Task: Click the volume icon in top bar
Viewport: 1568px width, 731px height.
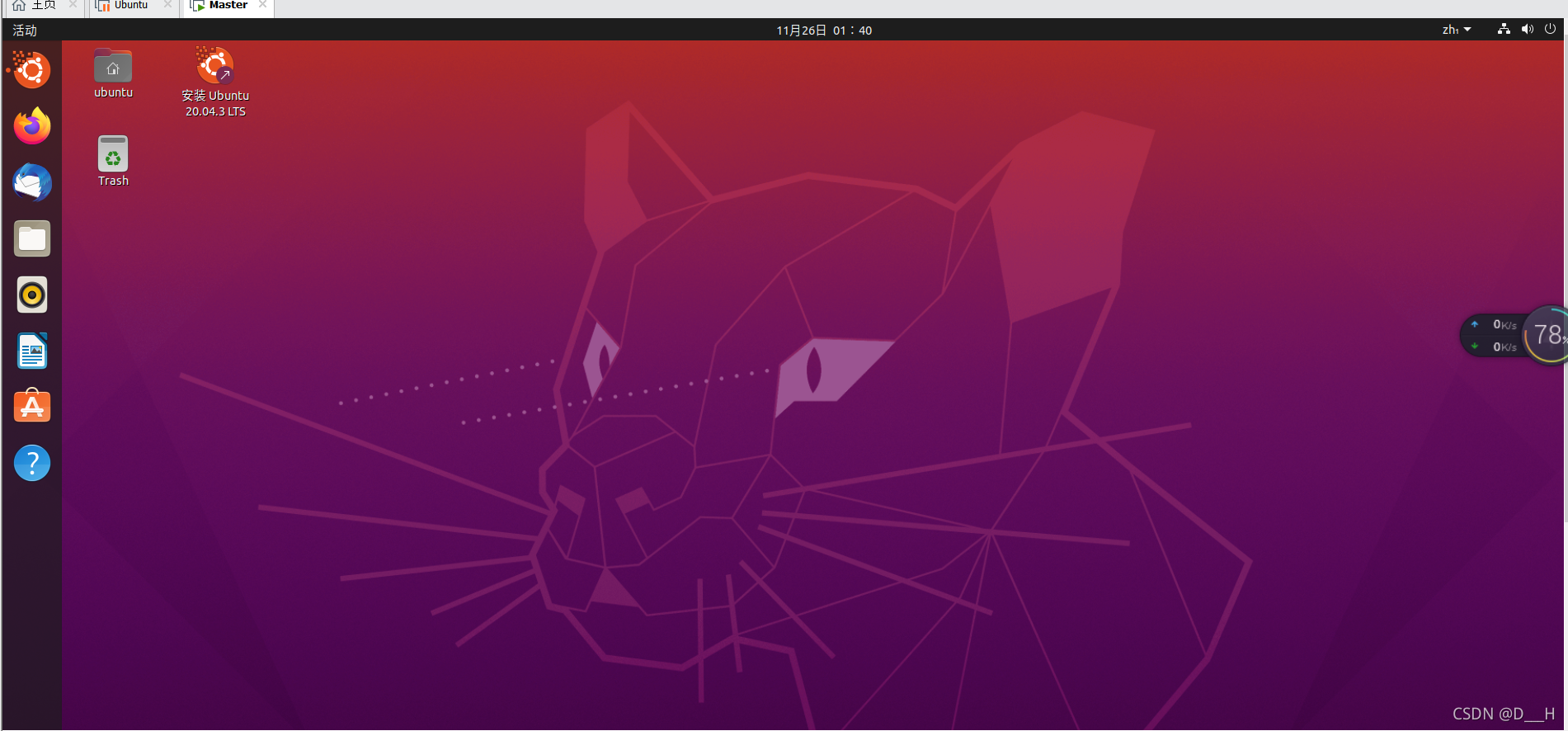Action: point(1527,29)
